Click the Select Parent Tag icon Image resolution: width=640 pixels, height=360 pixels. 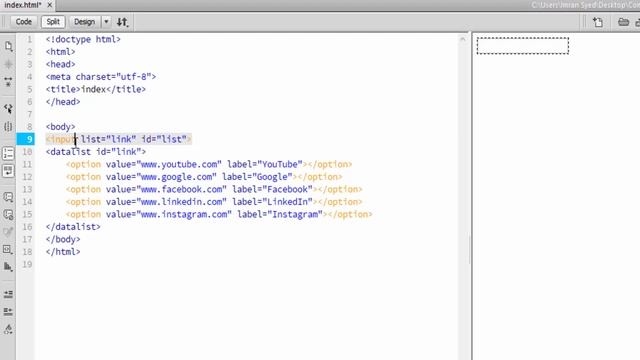click(8, 108)
